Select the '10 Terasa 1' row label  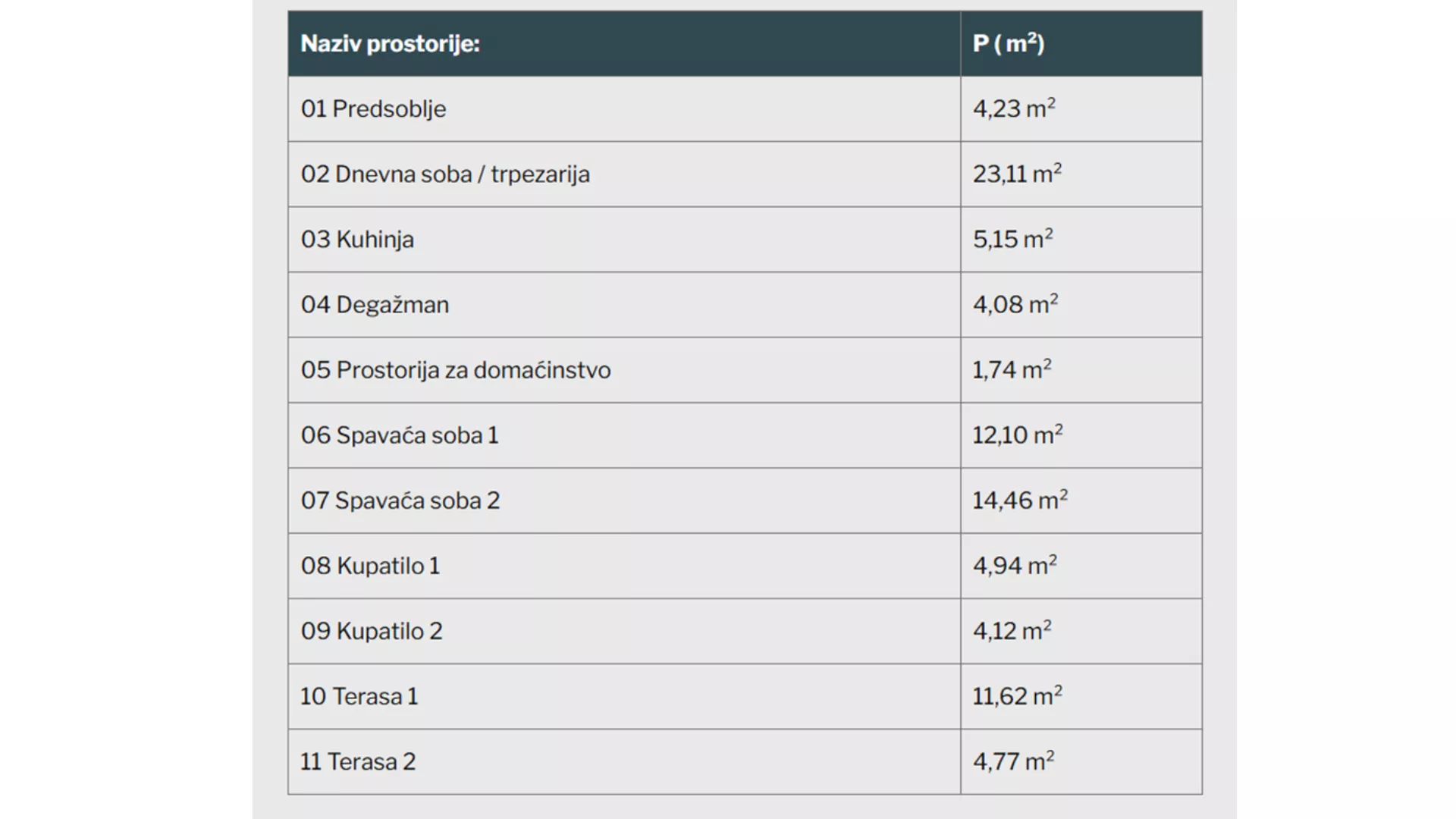click(x=359, y=696)
